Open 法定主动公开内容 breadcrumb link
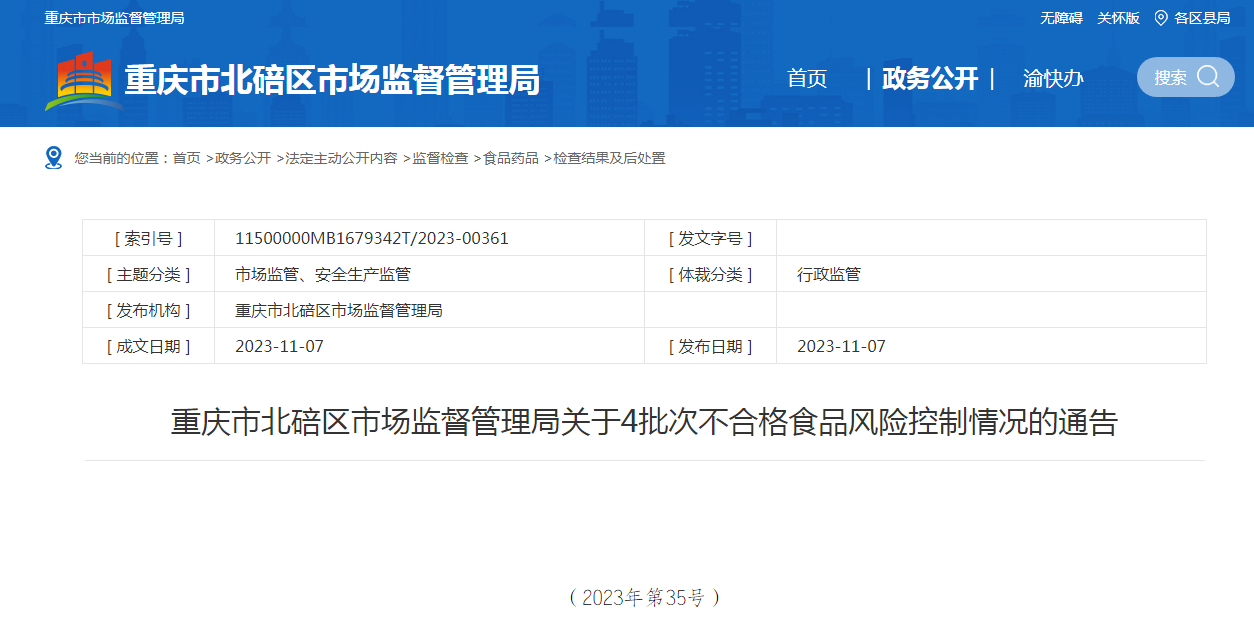Viewport: 1254px width, 620px height. [341, 158]
